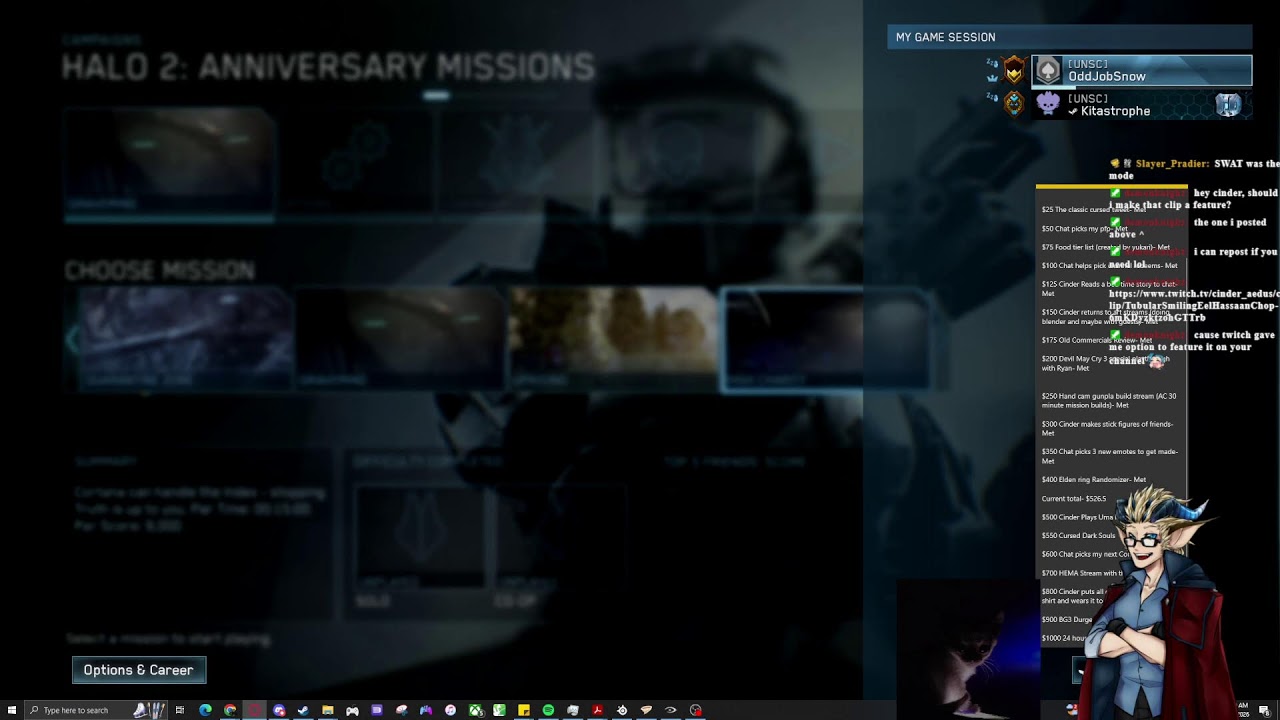Open the notification center icon
The width and height of the screenshot is (1280, 720).
(x=1264, y=710)
